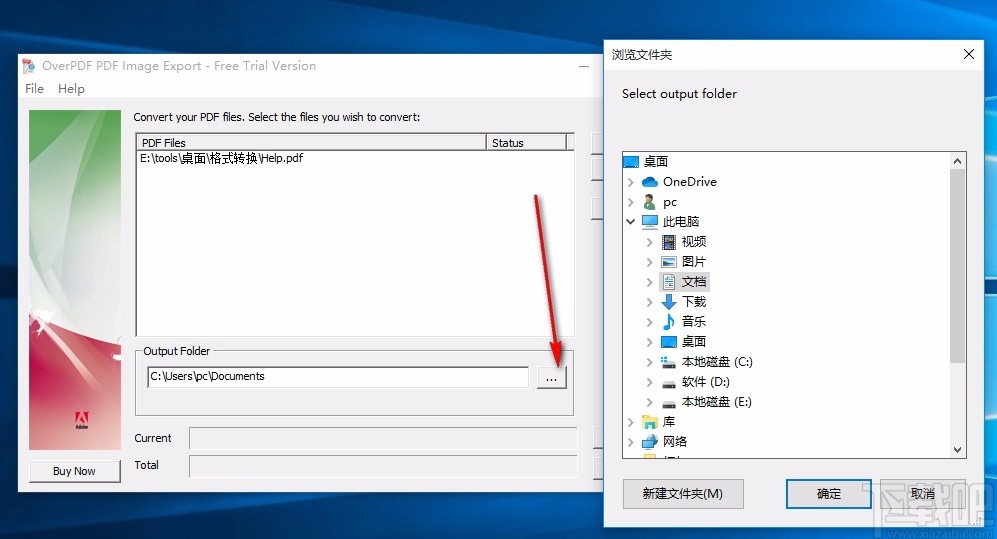Click 新建文件夹(M) new folder button

click(x=683, y=494)
